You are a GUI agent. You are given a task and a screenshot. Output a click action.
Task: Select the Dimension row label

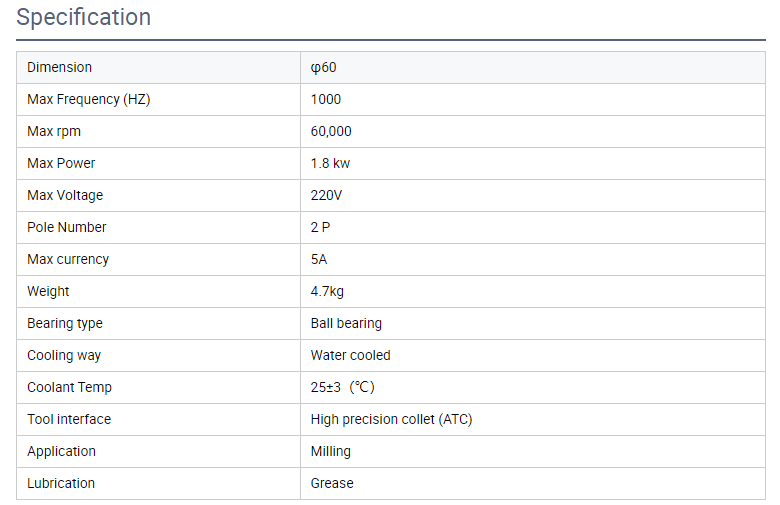click(59, 67)
